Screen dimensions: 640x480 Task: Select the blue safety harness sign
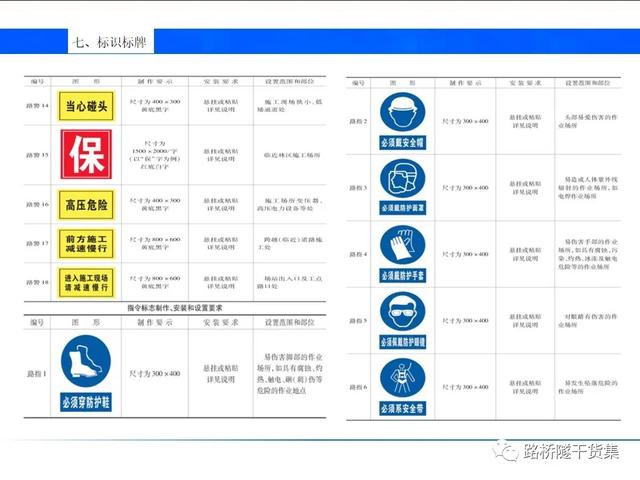[403, 386]
